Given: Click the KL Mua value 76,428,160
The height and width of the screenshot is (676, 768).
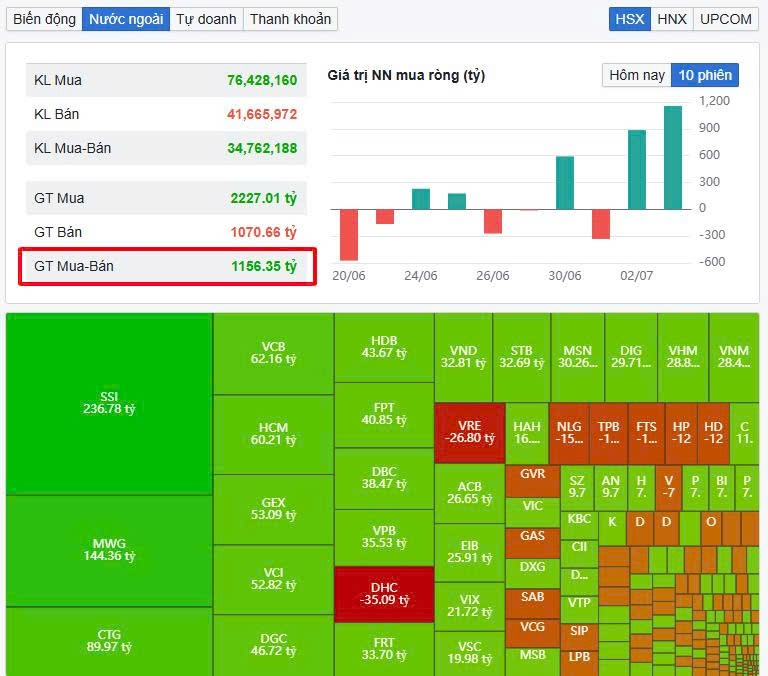Looking at the screenshot, I should pos(262,80).
